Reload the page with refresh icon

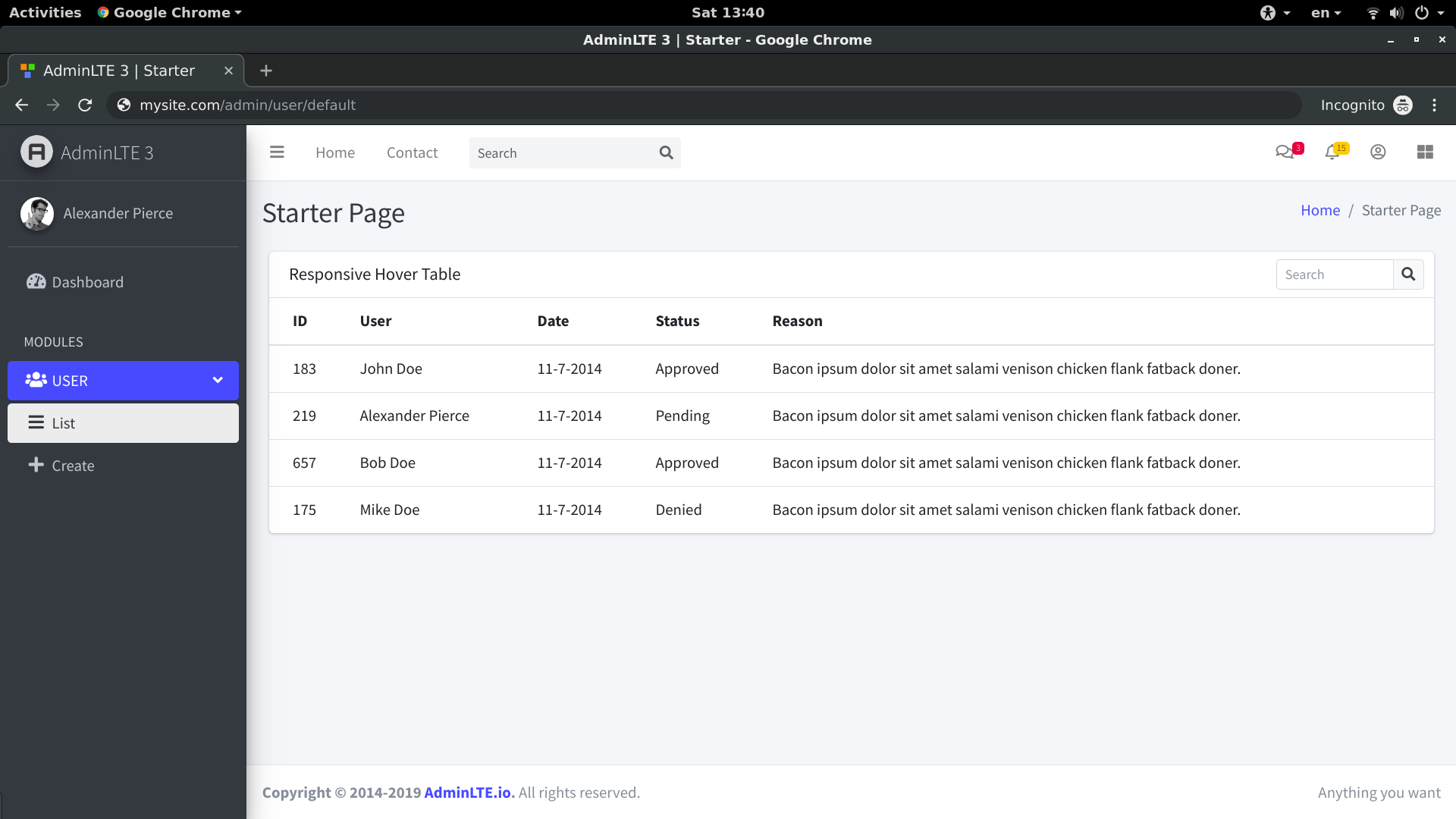point(85,105)
